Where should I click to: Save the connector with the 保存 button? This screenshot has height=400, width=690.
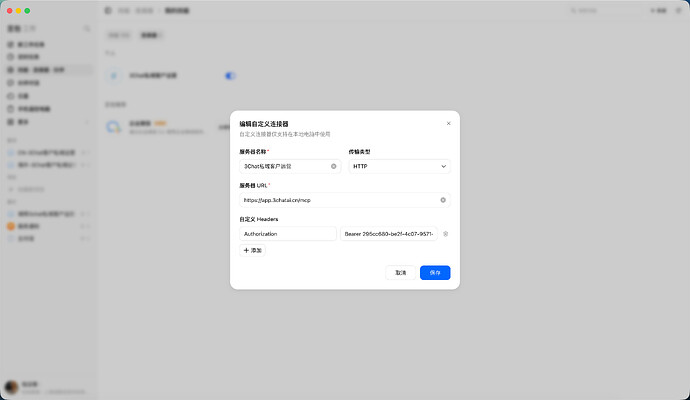tap(435, 272)
